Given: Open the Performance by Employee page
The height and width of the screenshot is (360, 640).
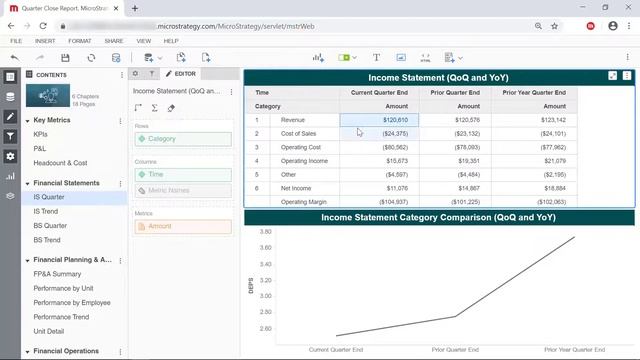Looking at the screenshot, I should pos(72,302).
